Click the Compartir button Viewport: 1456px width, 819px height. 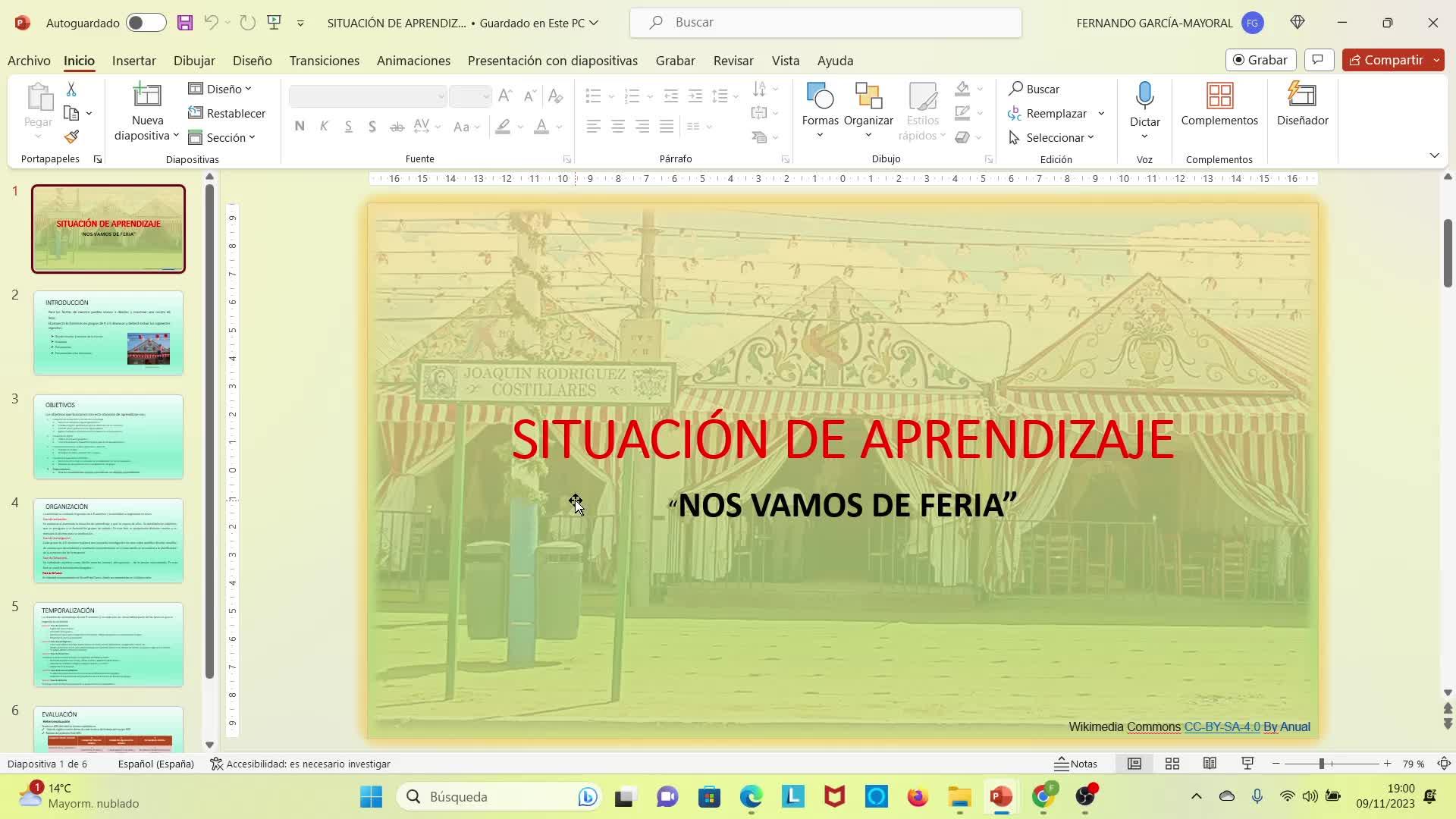(x=1386, y=60)
